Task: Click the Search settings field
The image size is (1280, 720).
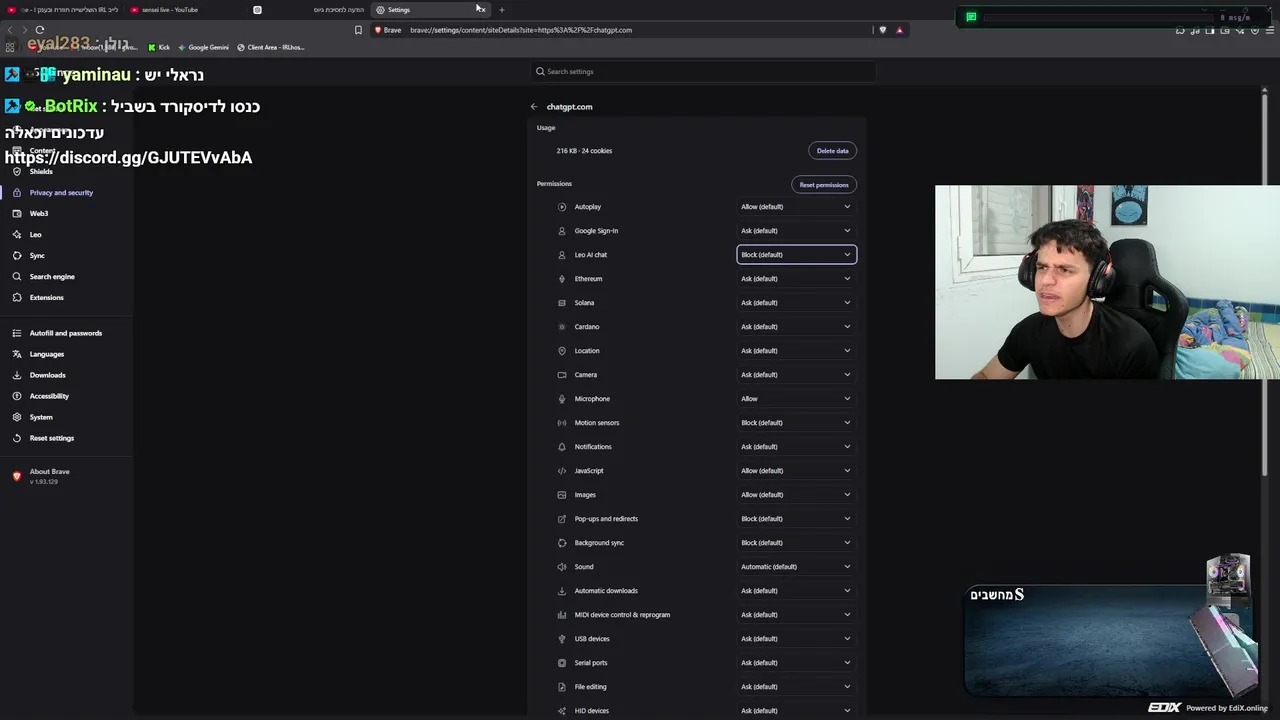Action: 703,72
